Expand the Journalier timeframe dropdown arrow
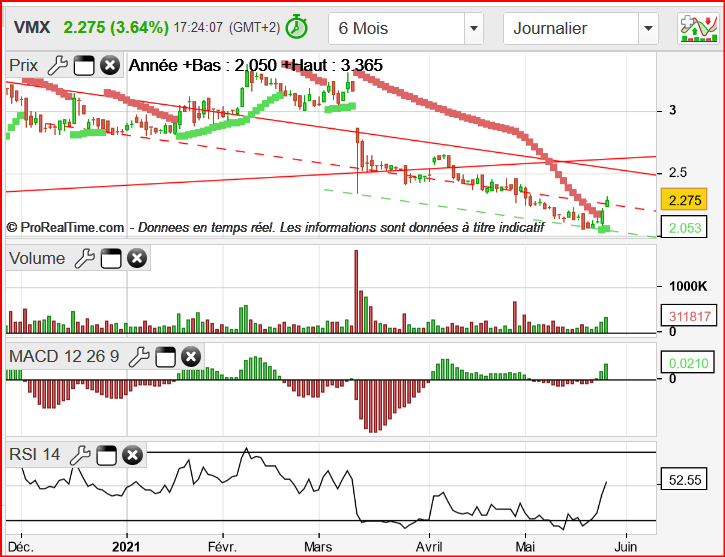 (x=648, y=28)
